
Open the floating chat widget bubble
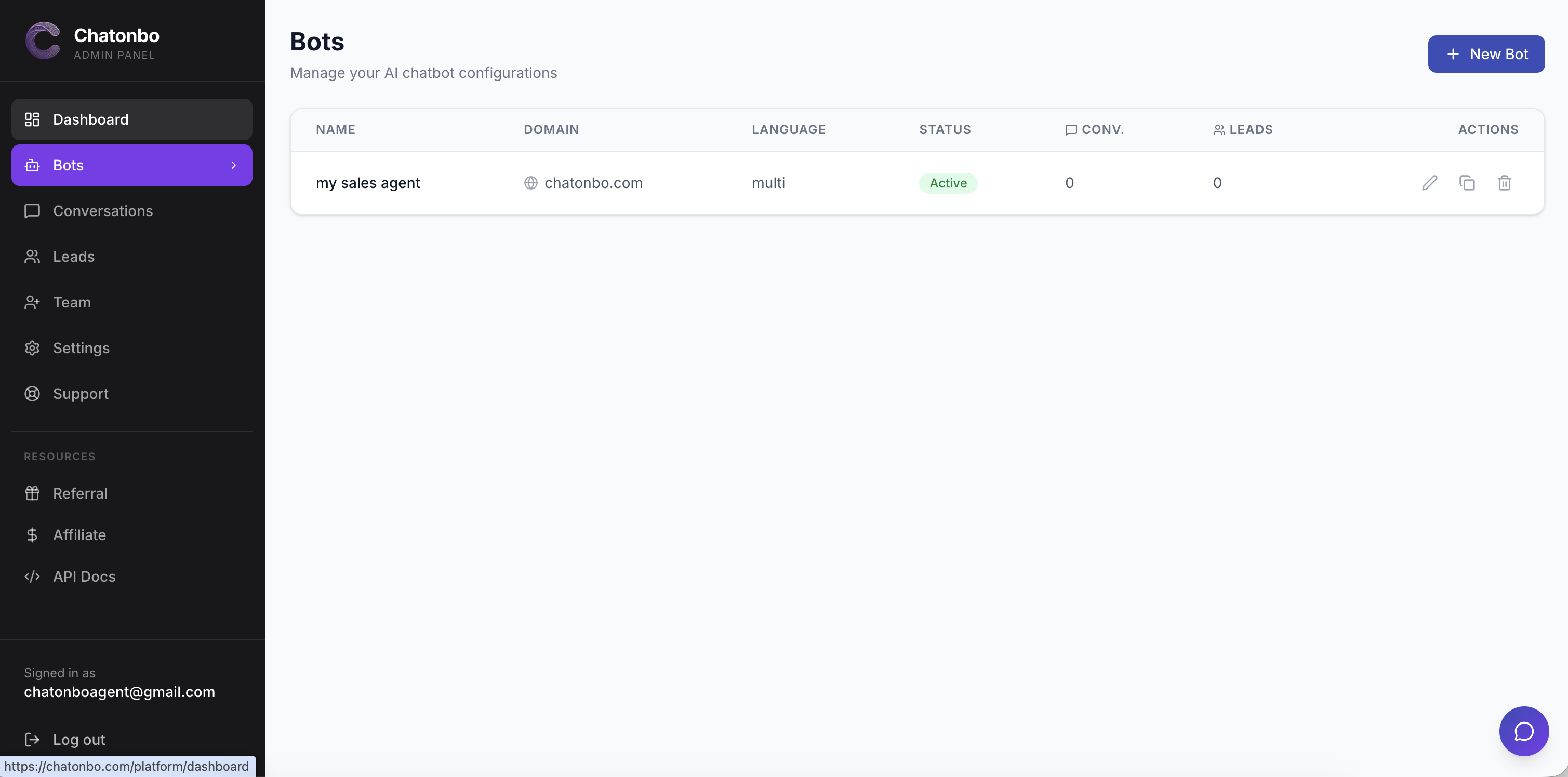1523,731
